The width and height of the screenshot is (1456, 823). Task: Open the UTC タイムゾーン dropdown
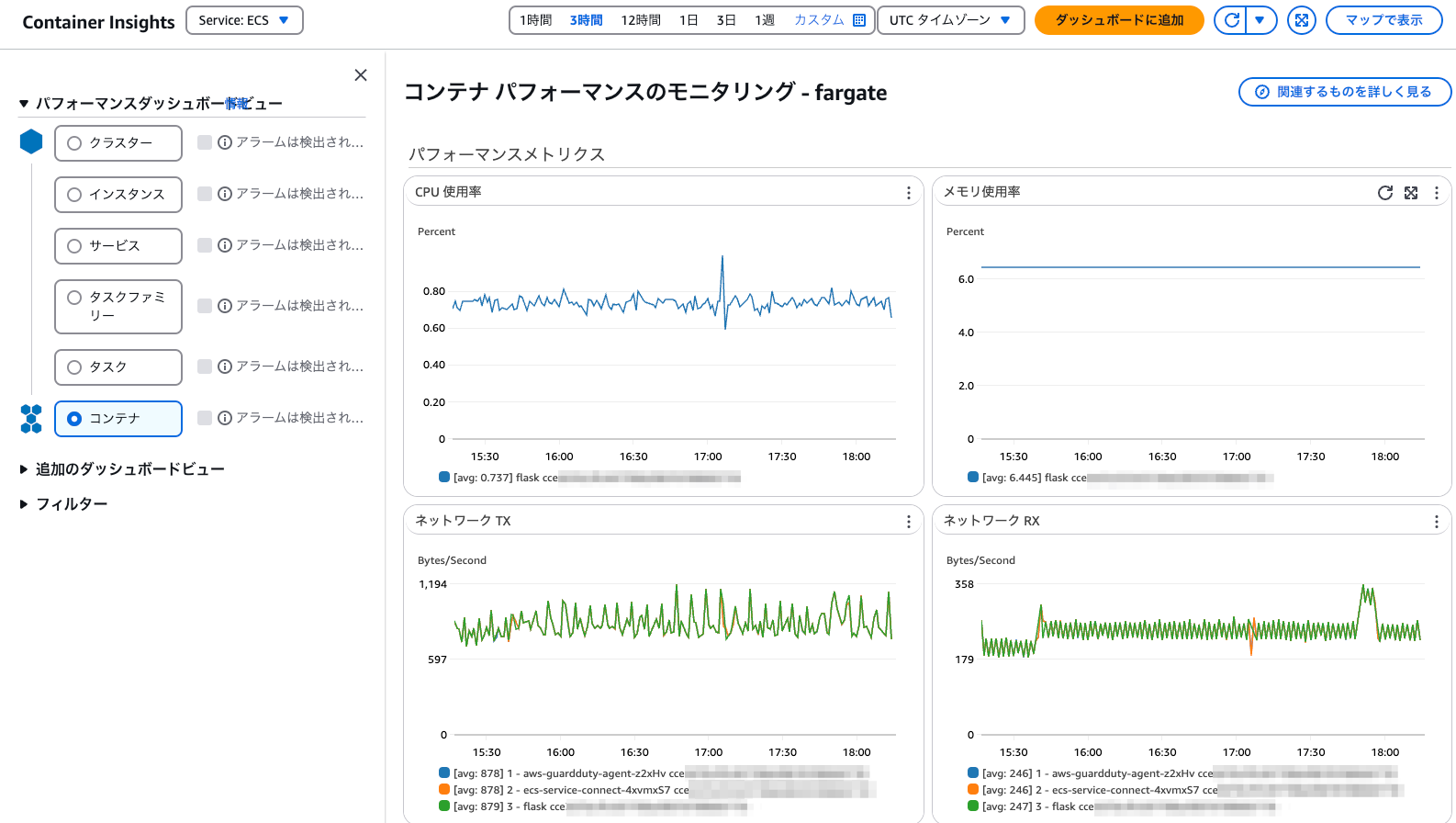(x=951, y=20)
